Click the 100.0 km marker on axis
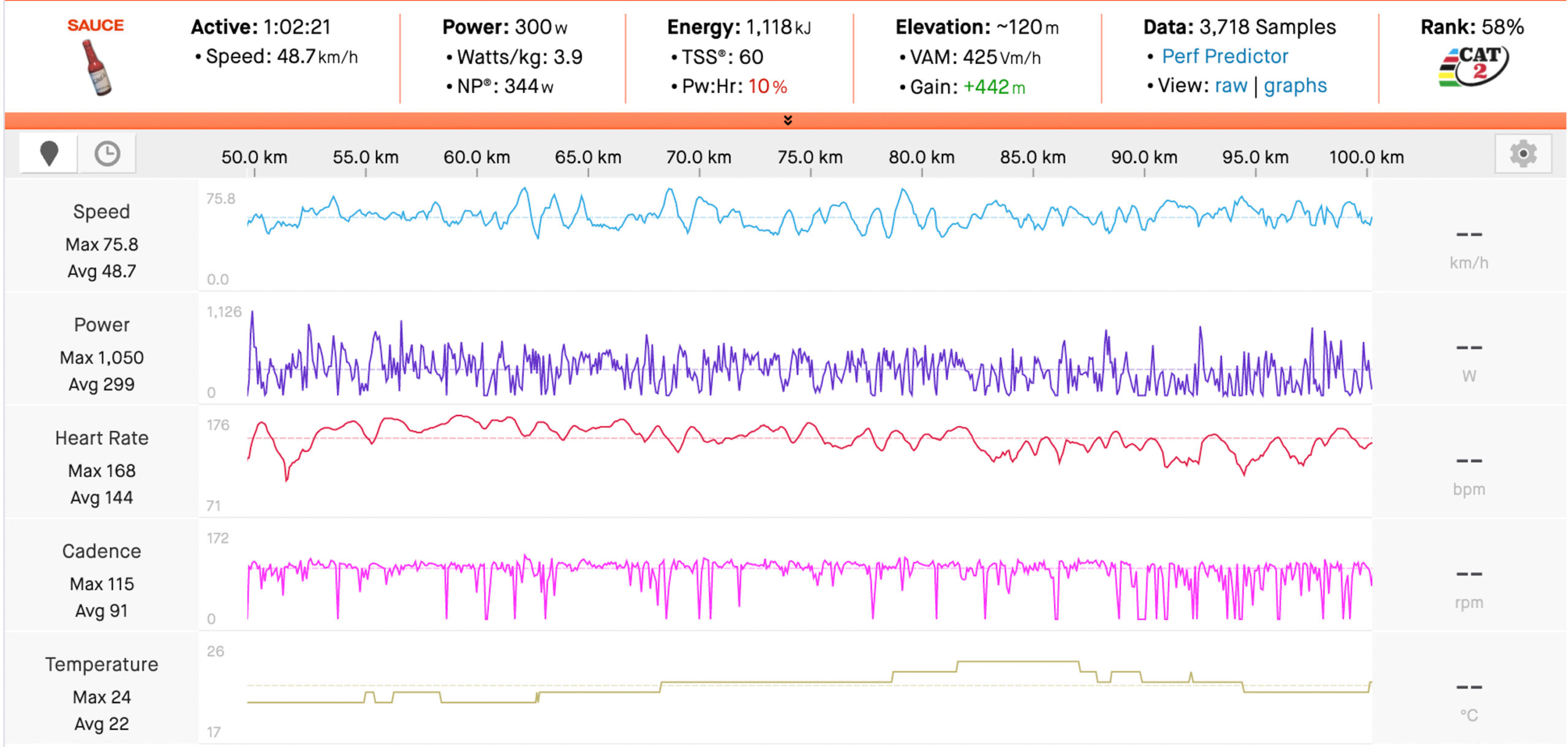The height and width of the screenshot is (747, 1568). coord(1366,157)
